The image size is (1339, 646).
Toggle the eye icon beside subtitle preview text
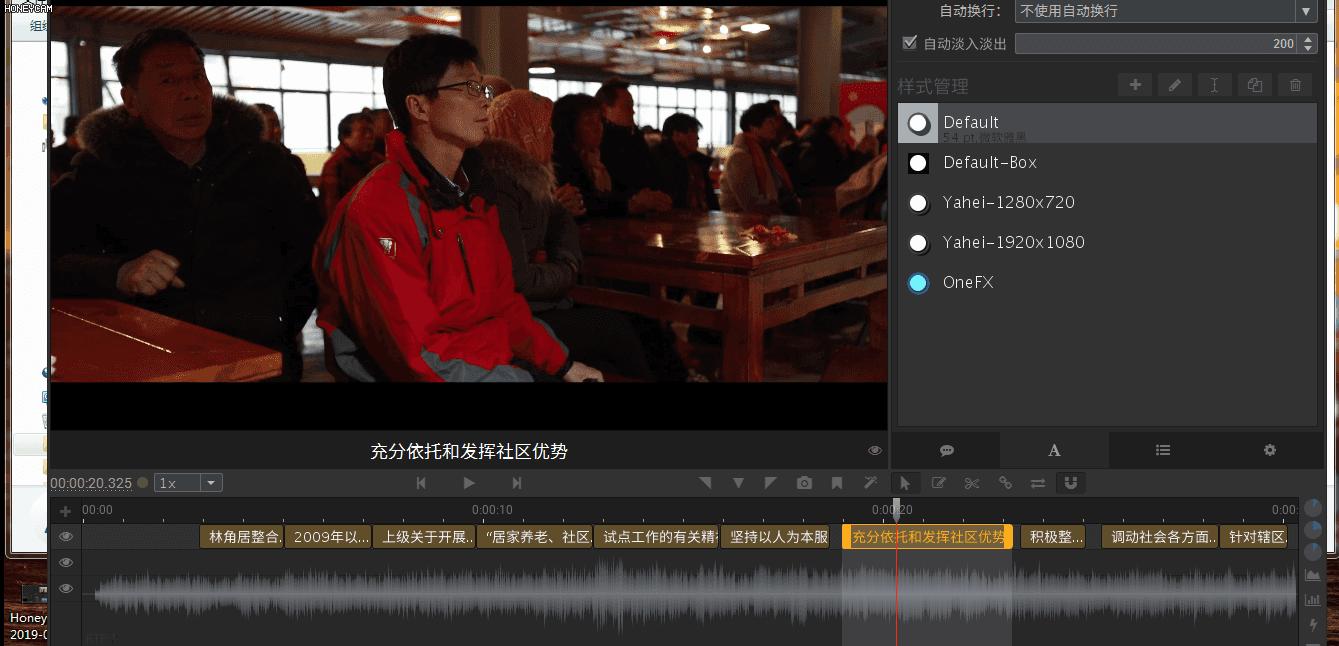(875, 451)
